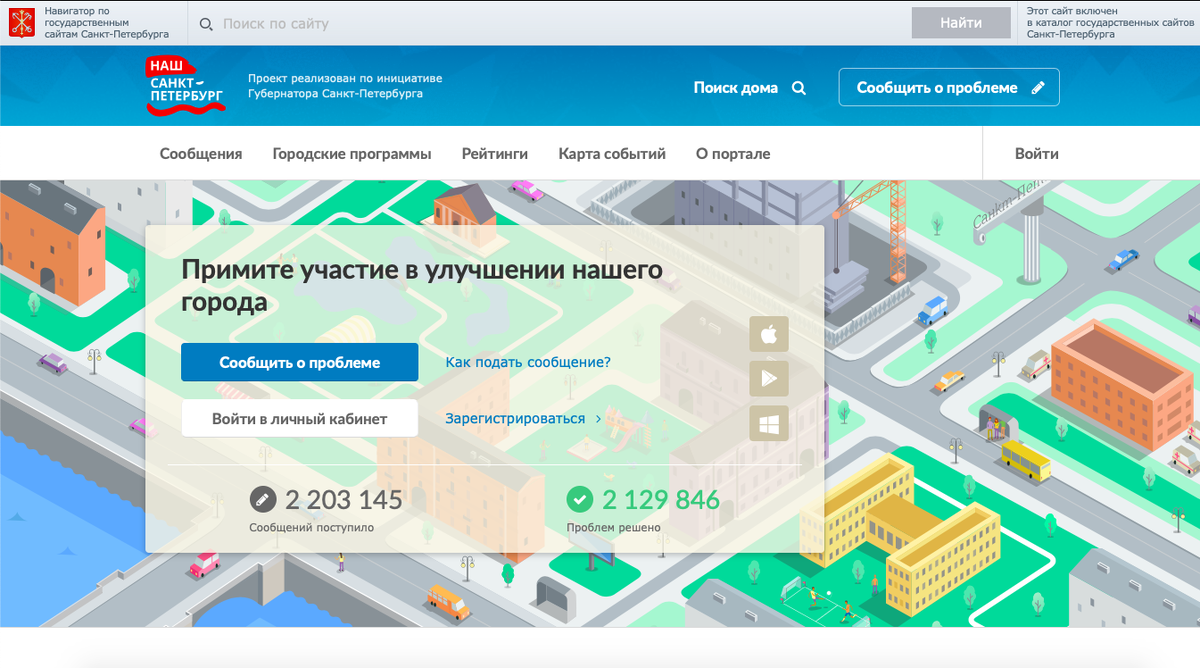Open the Рейтинги section

point(494,153)
